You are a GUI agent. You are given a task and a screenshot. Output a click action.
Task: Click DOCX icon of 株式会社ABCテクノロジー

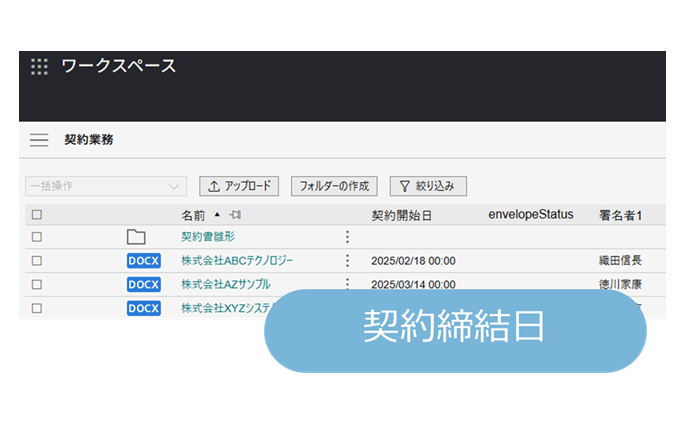pos(144,261)
